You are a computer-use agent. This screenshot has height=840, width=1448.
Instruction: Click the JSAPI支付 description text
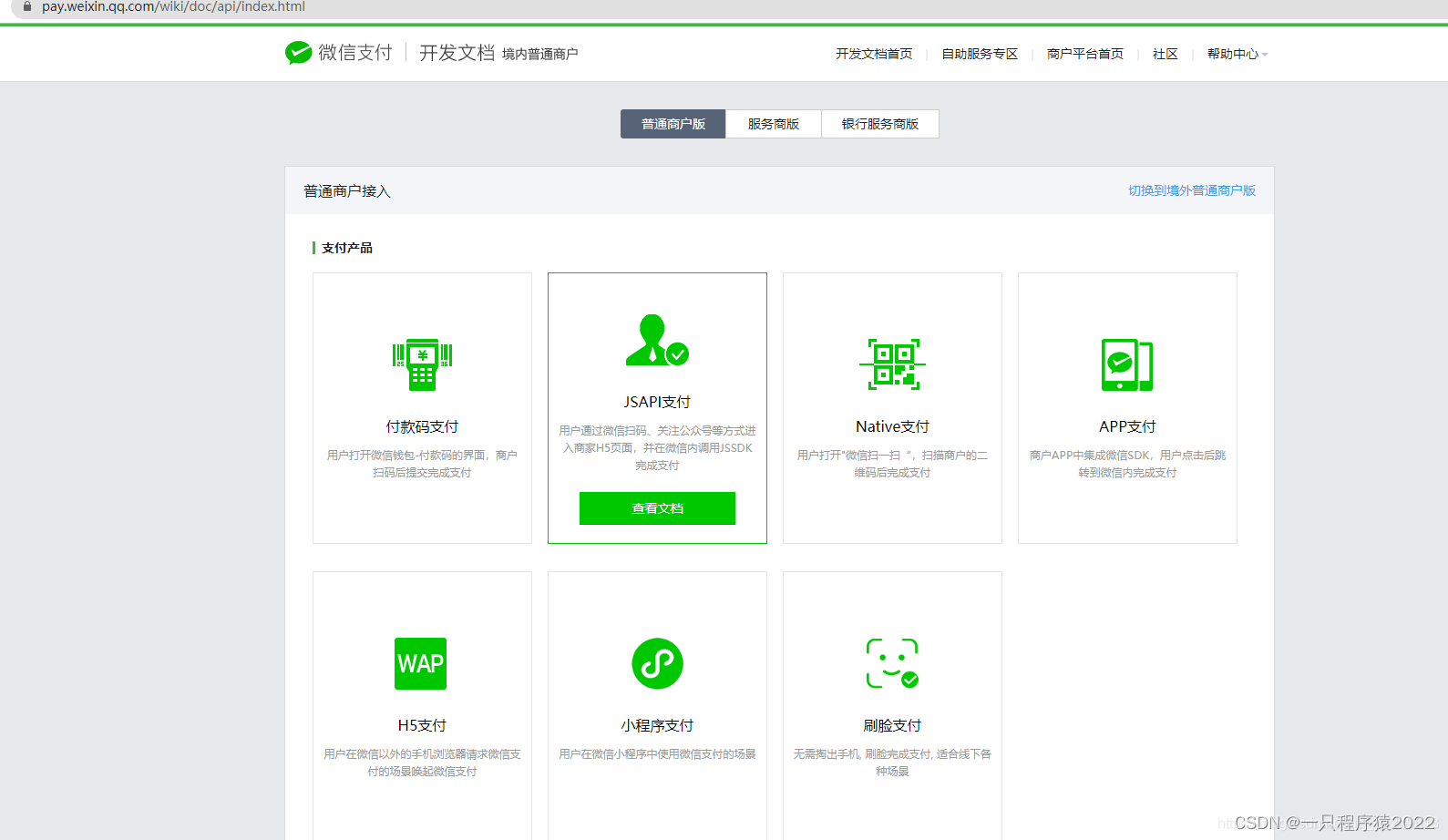[x=657, y=447]
